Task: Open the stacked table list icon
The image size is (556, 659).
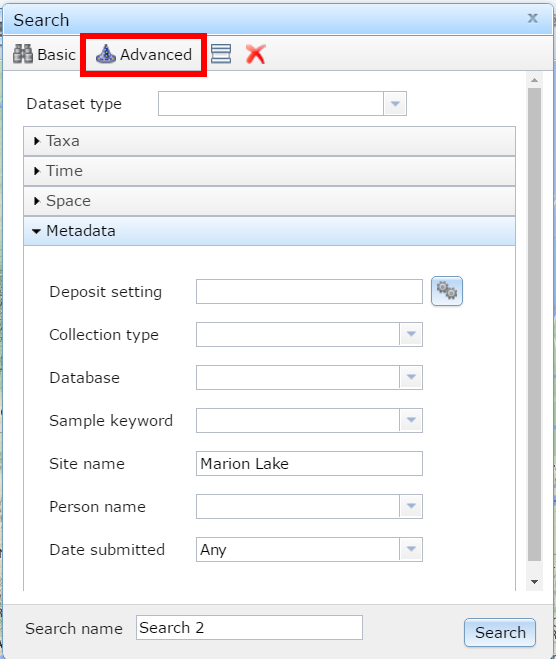Action: (221, 54)
